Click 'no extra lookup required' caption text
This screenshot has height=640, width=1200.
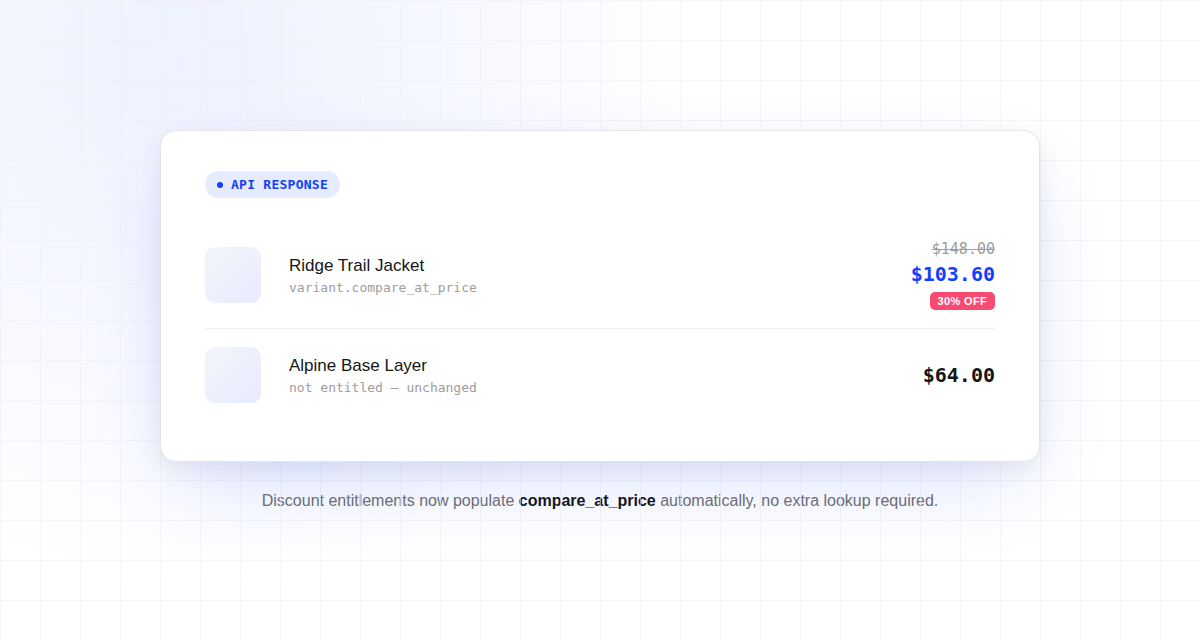tap(850, 500)
